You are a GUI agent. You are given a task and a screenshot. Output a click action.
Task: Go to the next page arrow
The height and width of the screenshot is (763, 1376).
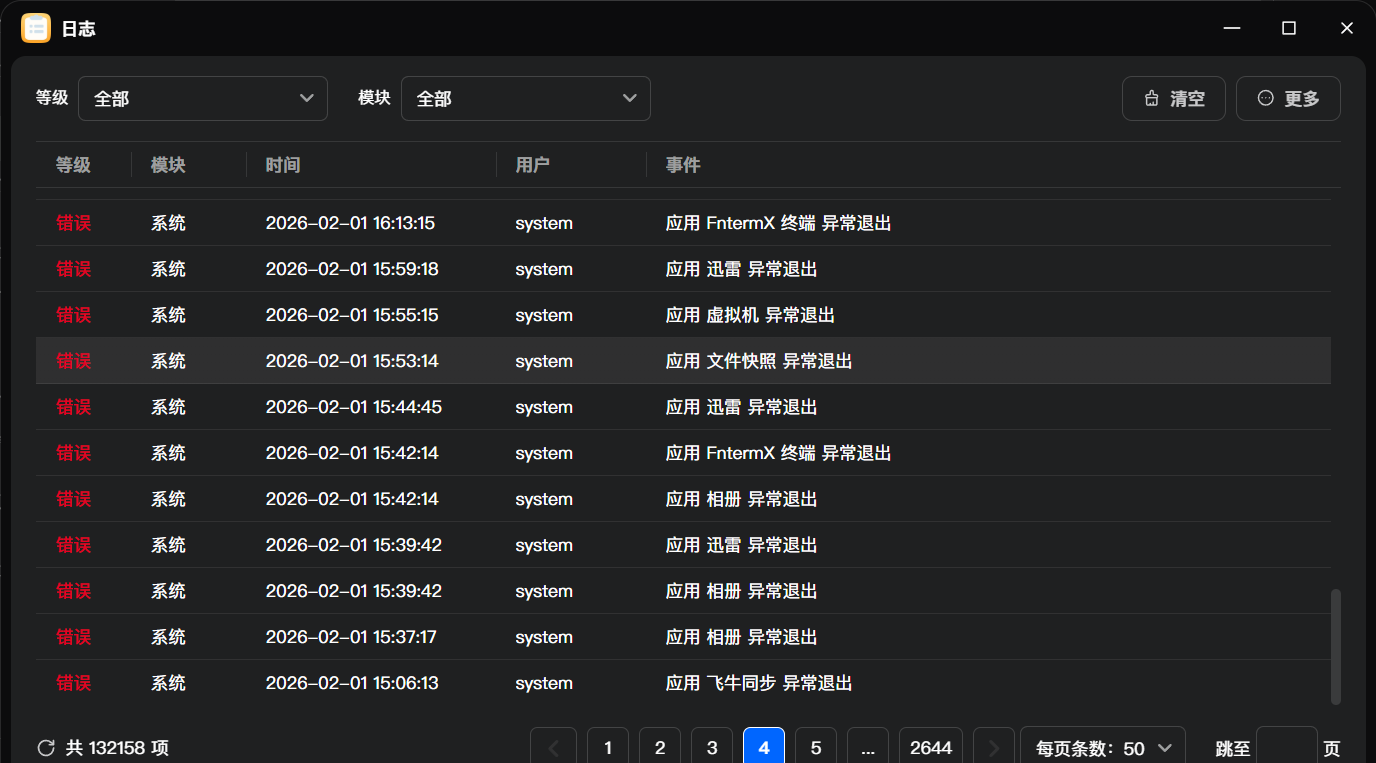(x=993, y=748)
